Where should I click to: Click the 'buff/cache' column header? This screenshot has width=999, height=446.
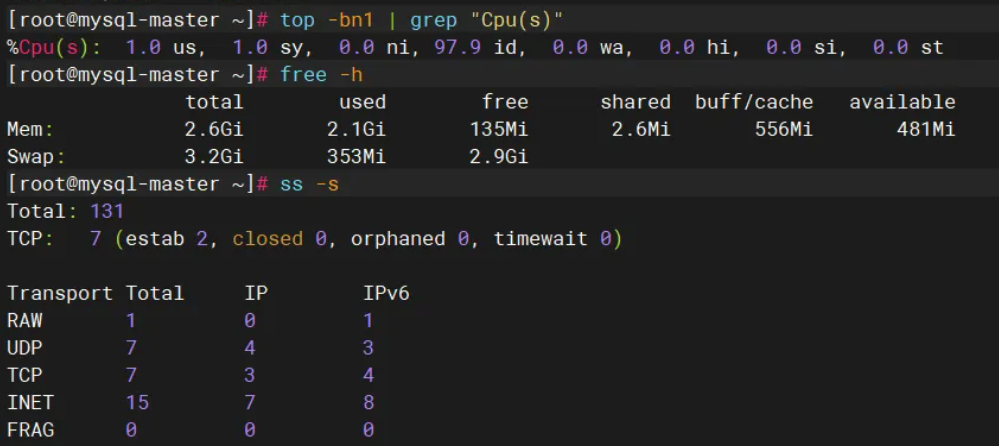tap(754, 102)
